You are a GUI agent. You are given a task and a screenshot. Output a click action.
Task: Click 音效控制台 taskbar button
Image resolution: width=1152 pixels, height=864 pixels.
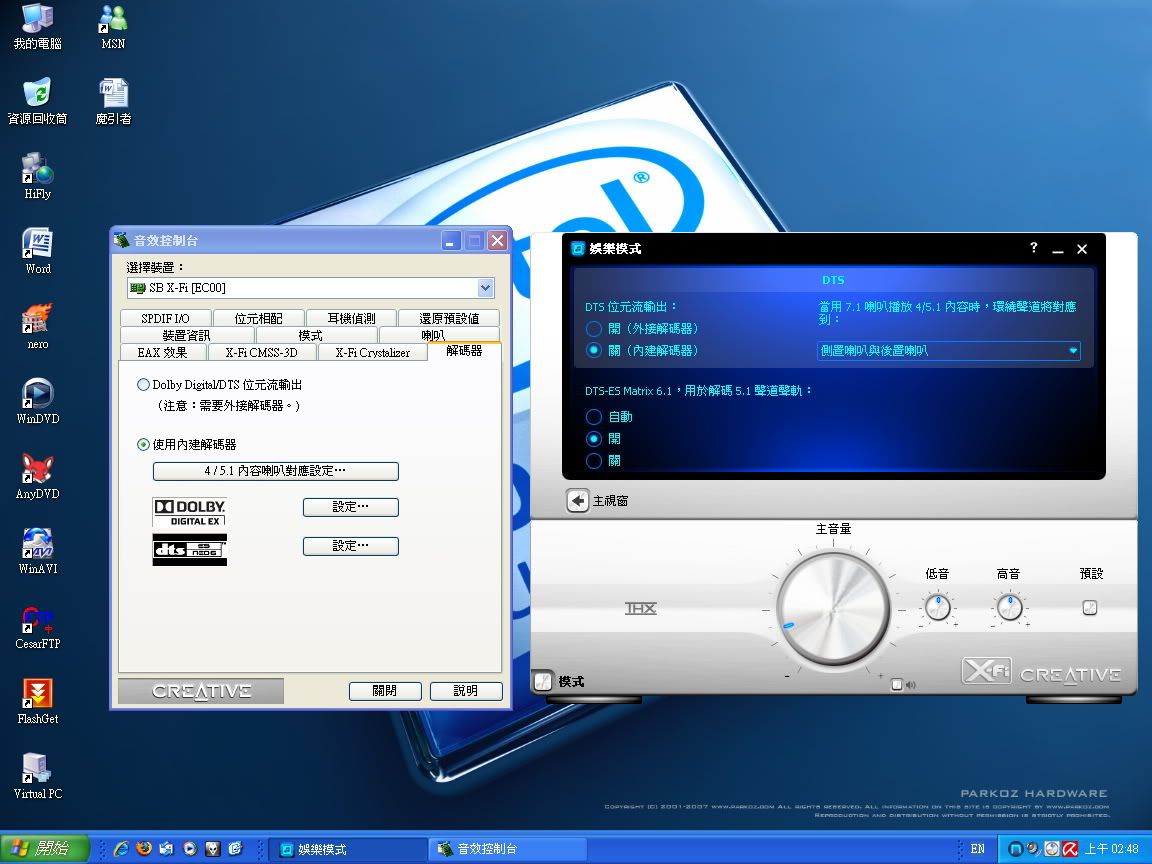pos(507,849)
